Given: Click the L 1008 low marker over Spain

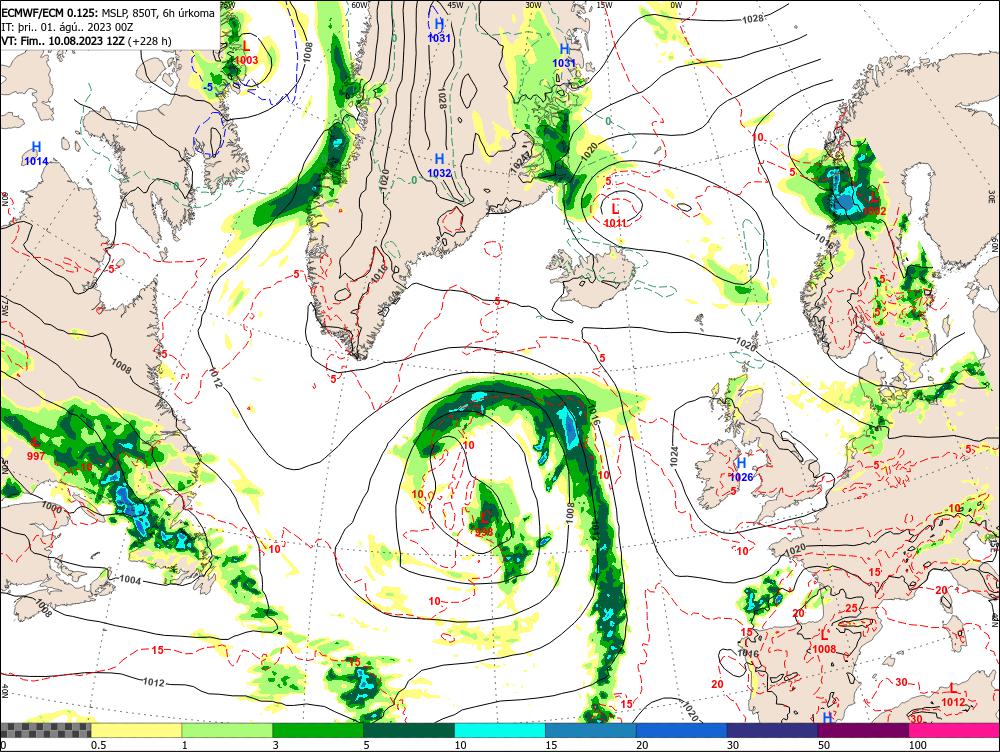Looking at the screenshot, I should pyautogui.click(x=824, y=642).
